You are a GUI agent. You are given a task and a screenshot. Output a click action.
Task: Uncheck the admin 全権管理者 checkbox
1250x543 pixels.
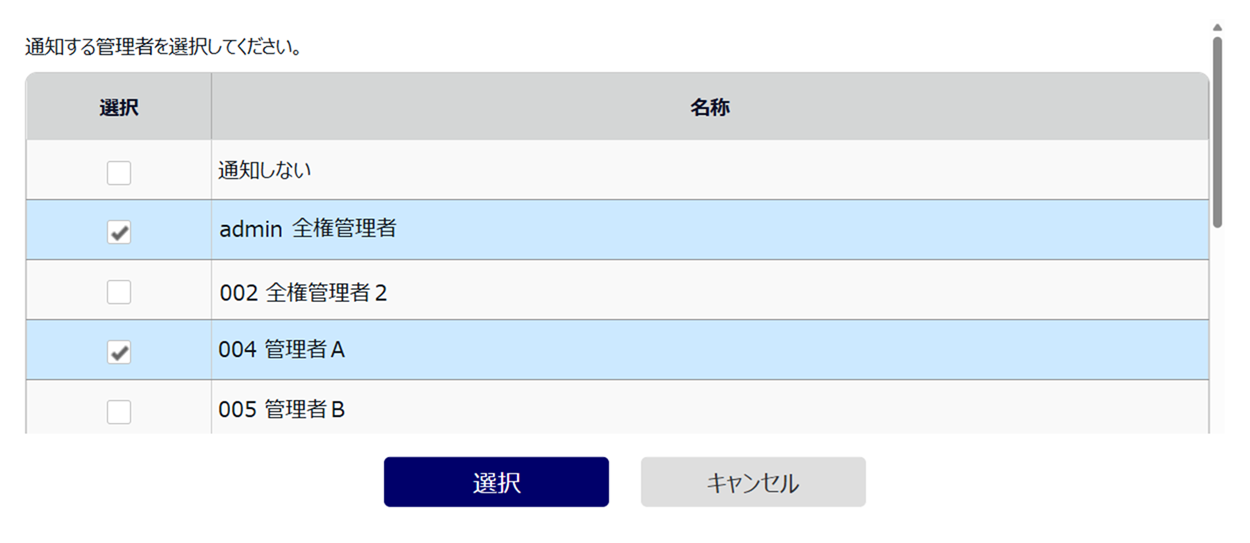point(119,233)
